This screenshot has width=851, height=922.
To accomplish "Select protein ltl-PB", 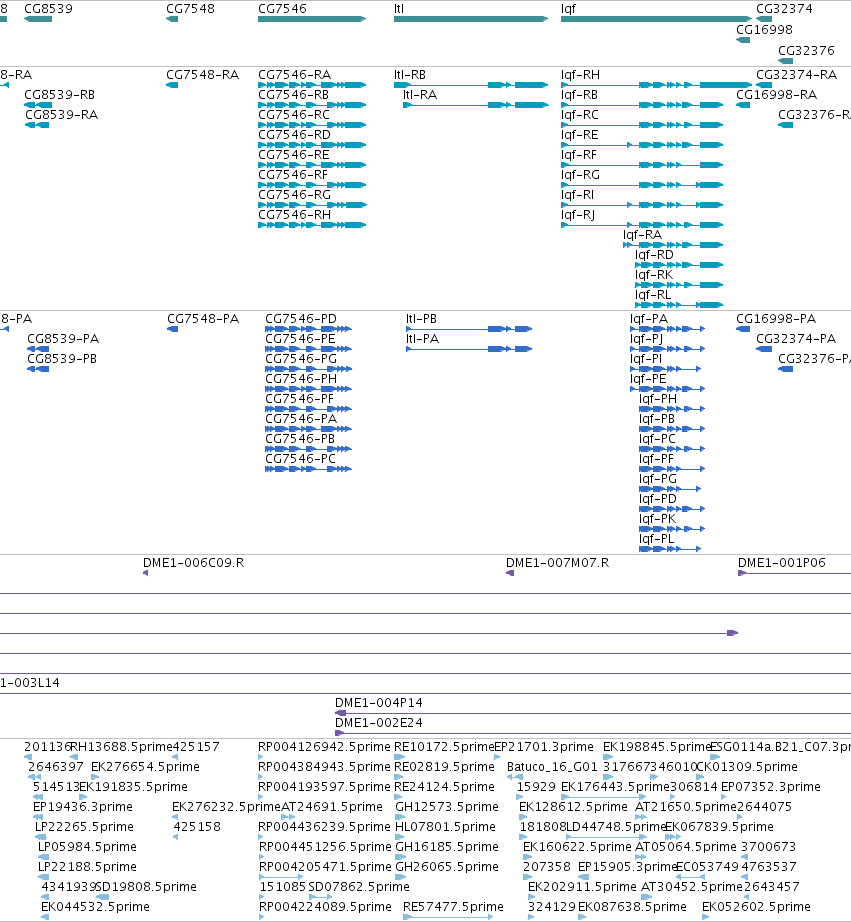I will click(x=422, y=319).
